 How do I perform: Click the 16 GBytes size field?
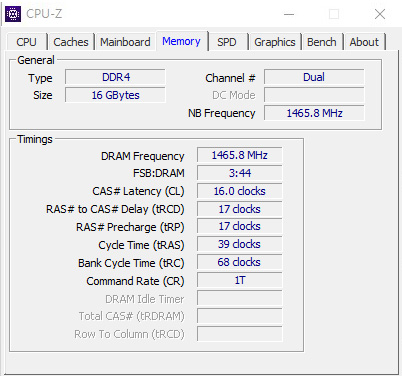click(115, 95)
